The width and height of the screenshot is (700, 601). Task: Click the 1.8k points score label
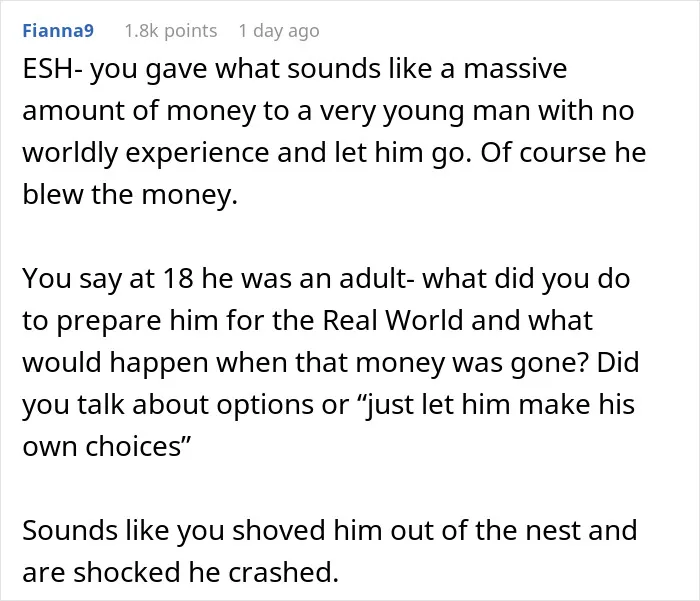[171, 31]
